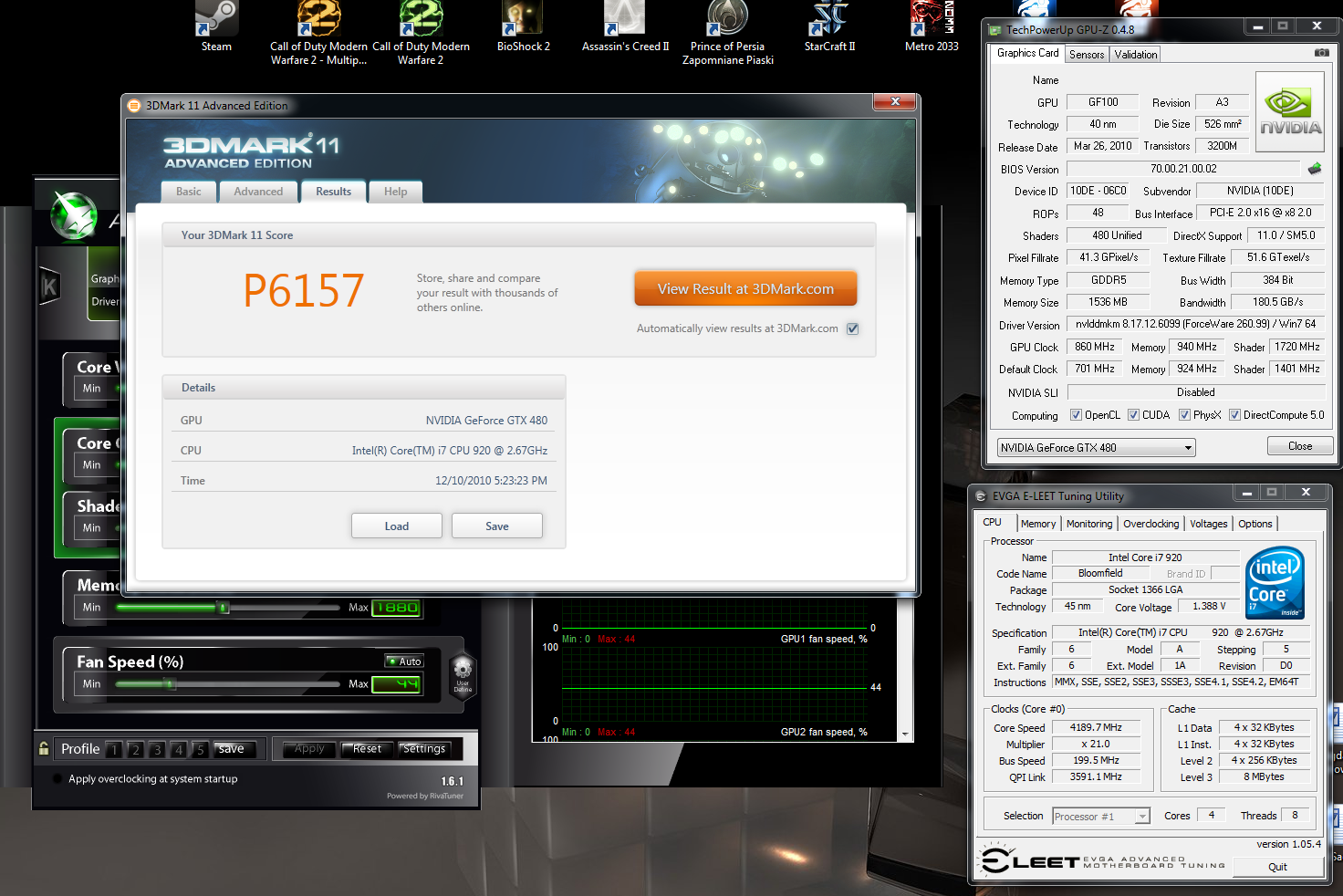1343x896 pixels.
Task: Switch to the Basic tab in 3DMark
Action: (x=189, y=192)
